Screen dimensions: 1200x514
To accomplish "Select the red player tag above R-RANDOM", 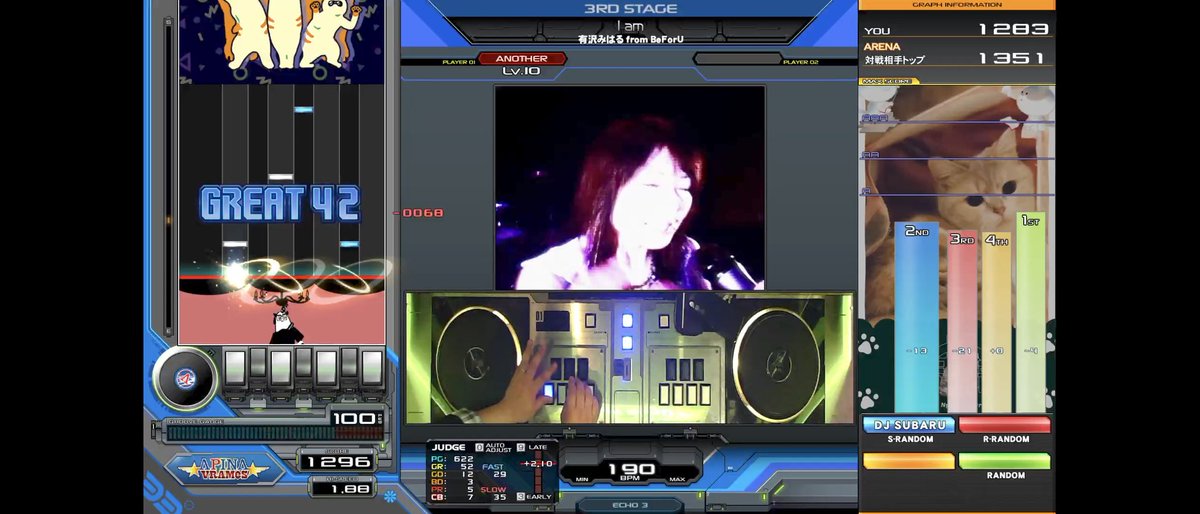I will [x=1004, y=425].
